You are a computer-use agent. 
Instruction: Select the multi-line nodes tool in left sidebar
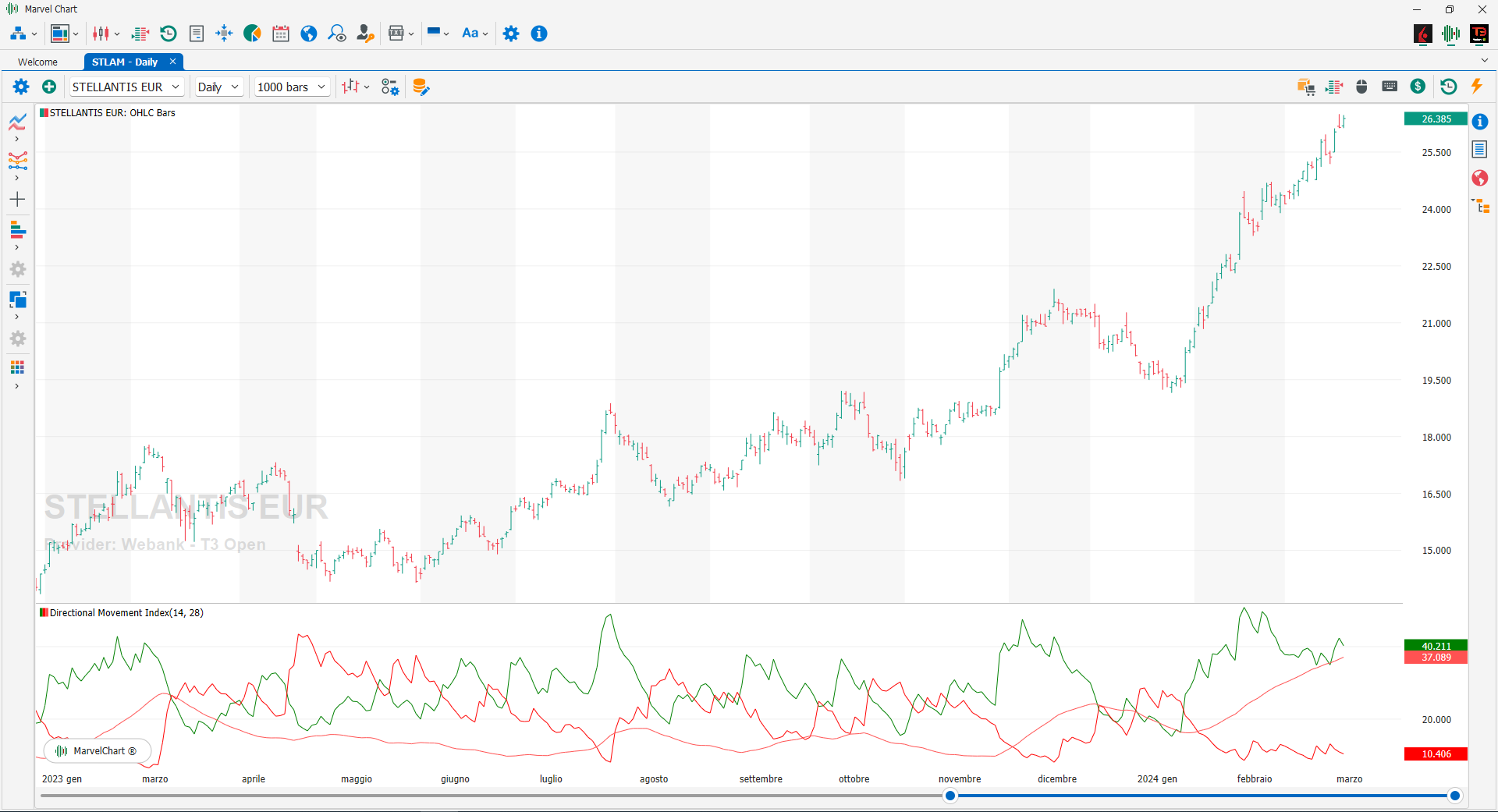tap(18, 161)
